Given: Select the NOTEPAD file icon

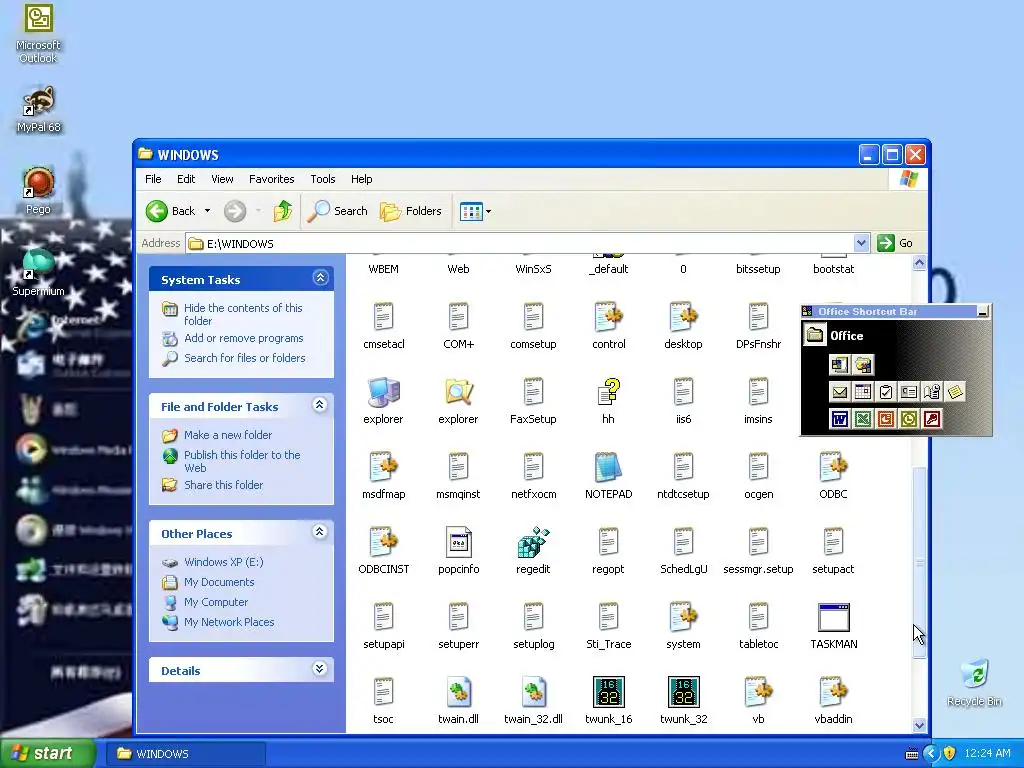Looking at the screenshot, I should [608, 467].
